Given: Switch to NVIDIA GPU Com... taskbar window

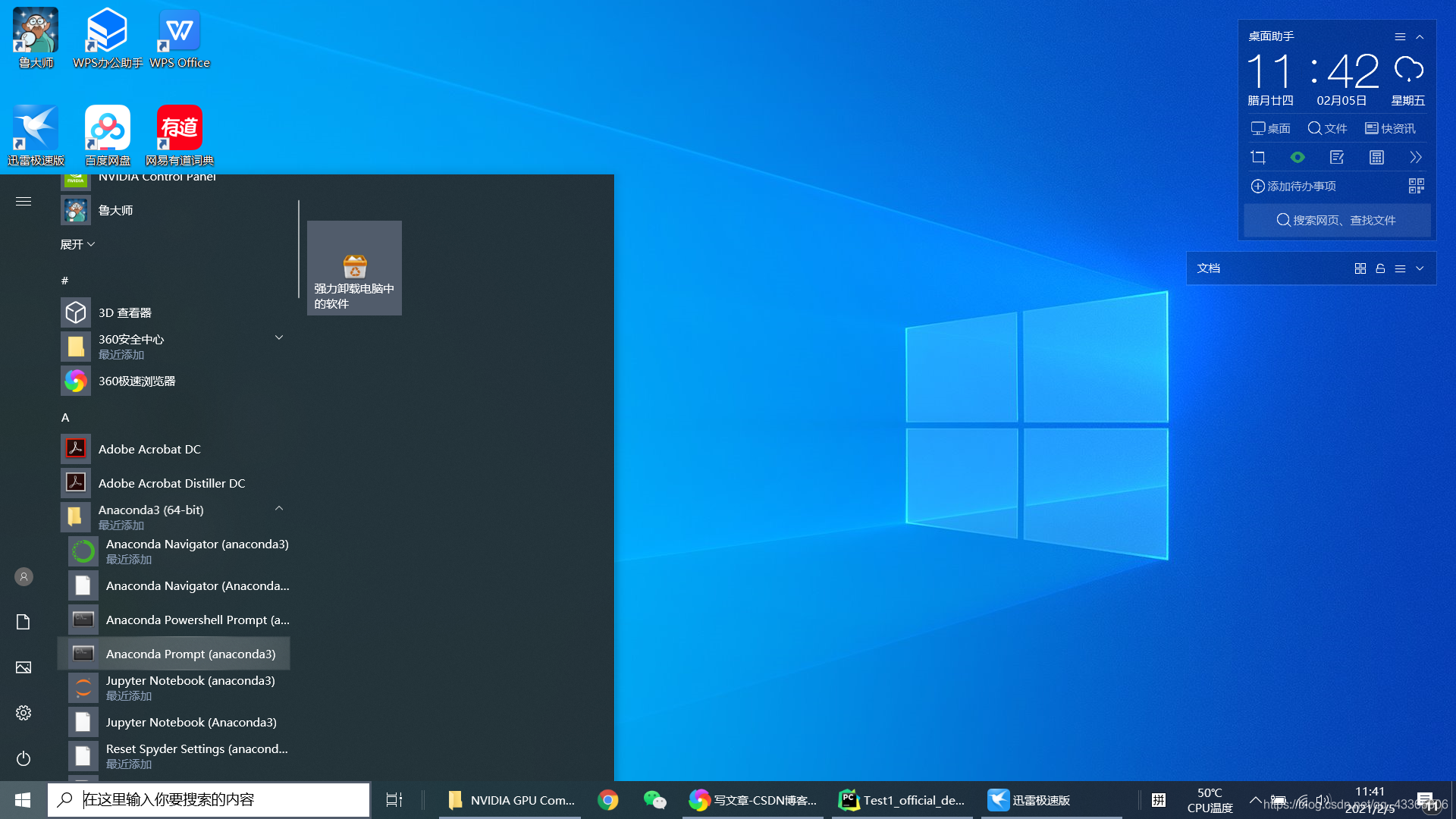Looking at the screenshot, I should tap(510, 800).
